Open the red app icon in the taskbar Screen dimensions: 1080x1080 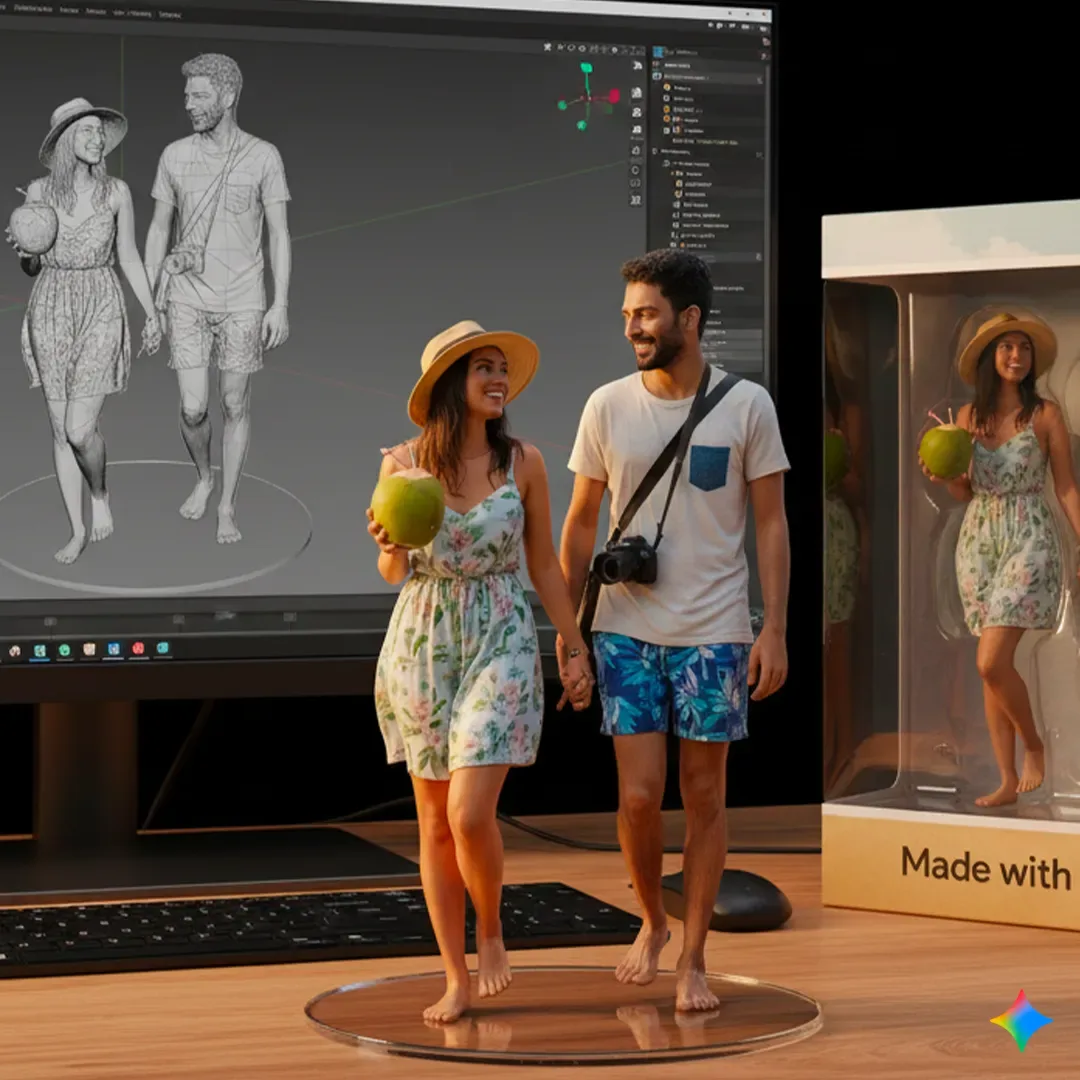[x=138, y=649]
